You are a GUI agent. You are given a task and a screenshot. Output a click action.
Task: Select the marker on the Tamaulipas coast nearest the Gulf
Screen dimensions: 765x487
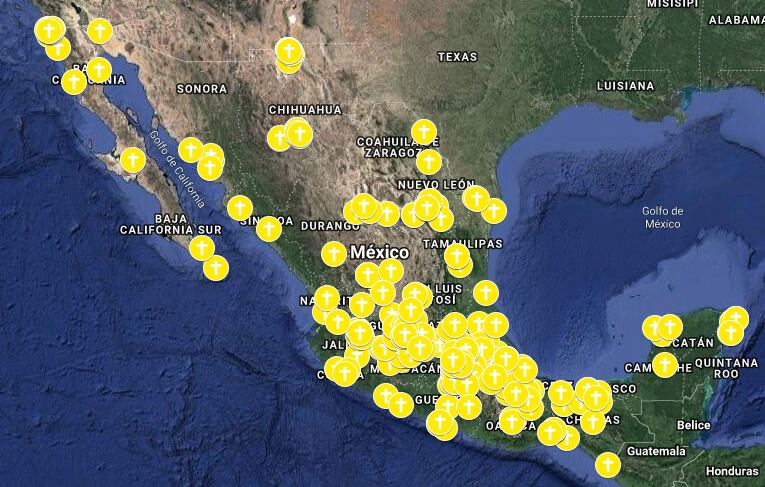point(494,211)
